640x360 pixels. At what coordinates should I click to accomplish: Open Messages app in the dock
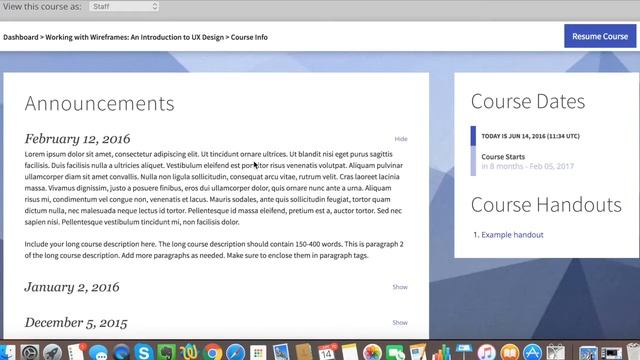pyautogui.click(x=98, y=353)
